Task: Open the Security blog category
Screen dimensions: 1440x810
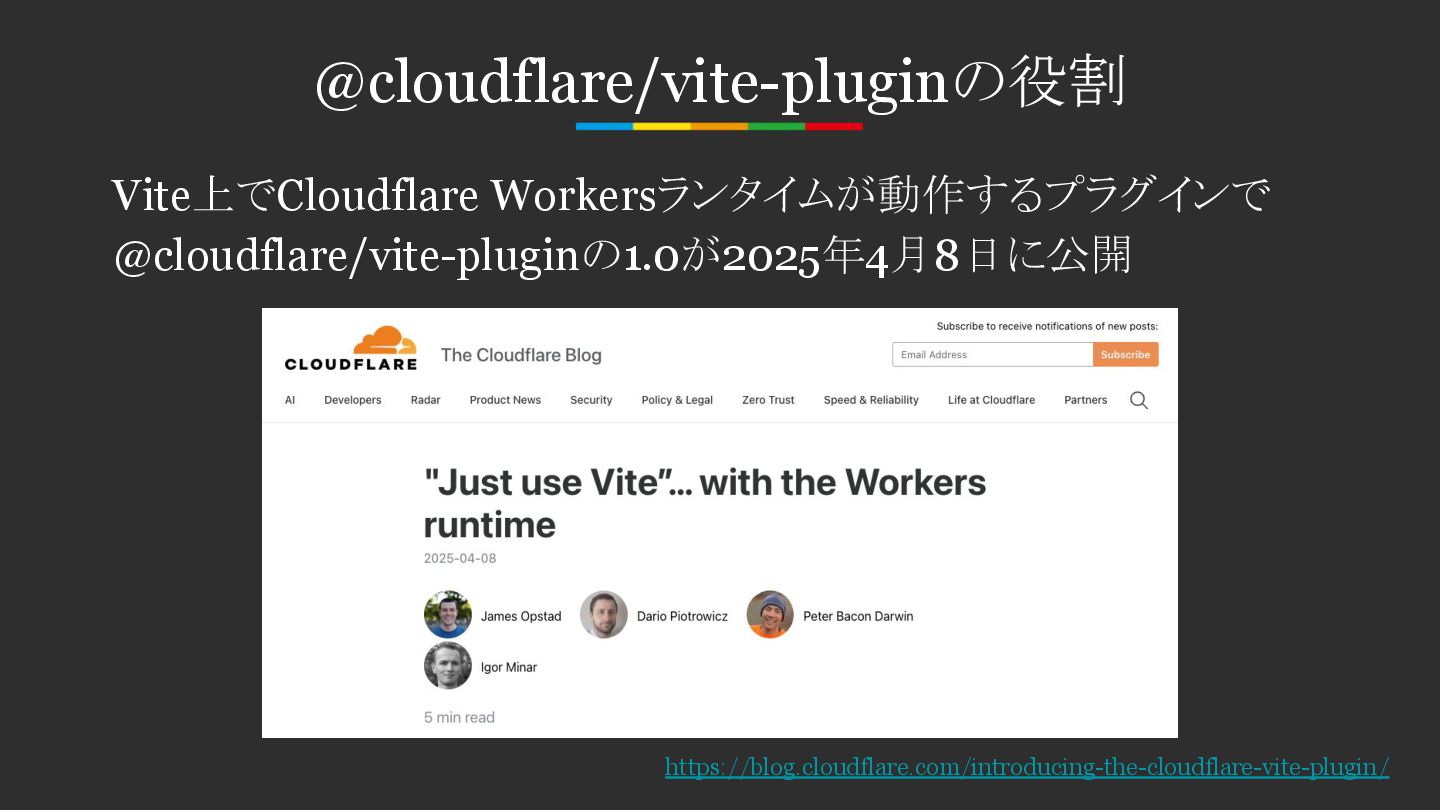Action: (x=591, y=400)
